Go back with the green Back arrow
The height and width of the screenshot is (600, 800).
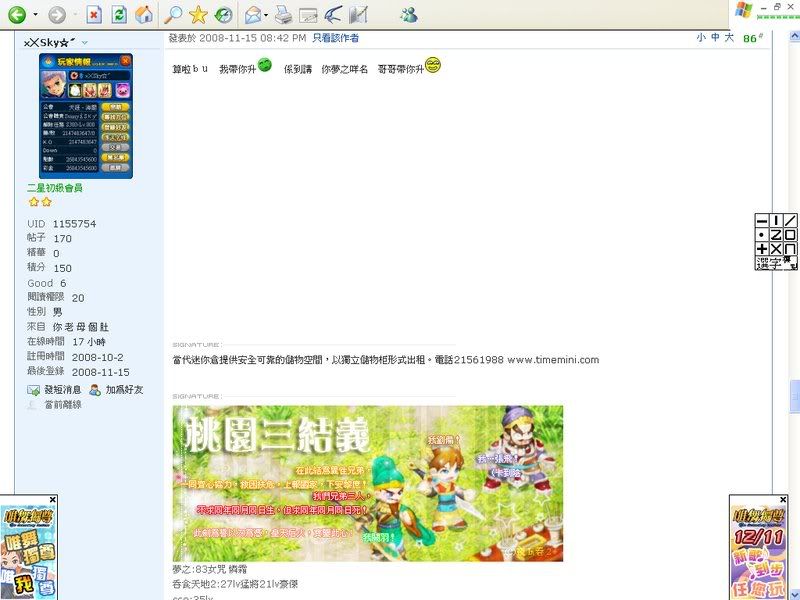click(x=17, y=15)
